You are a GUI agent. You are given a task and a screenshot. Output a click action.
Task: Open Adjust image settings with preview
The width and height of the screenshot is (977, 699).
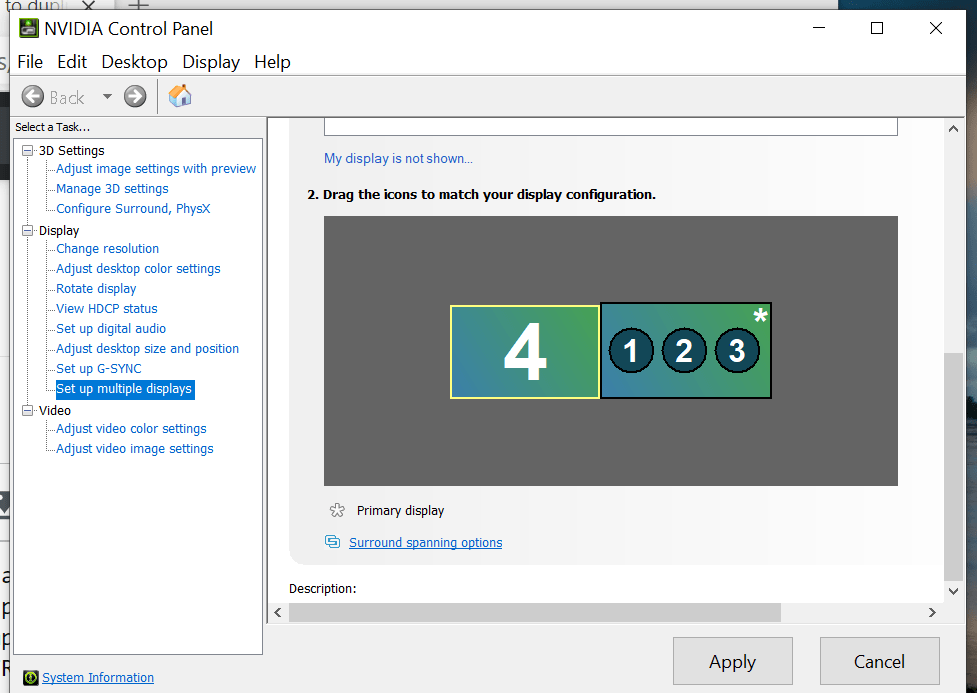coord(156,169)
